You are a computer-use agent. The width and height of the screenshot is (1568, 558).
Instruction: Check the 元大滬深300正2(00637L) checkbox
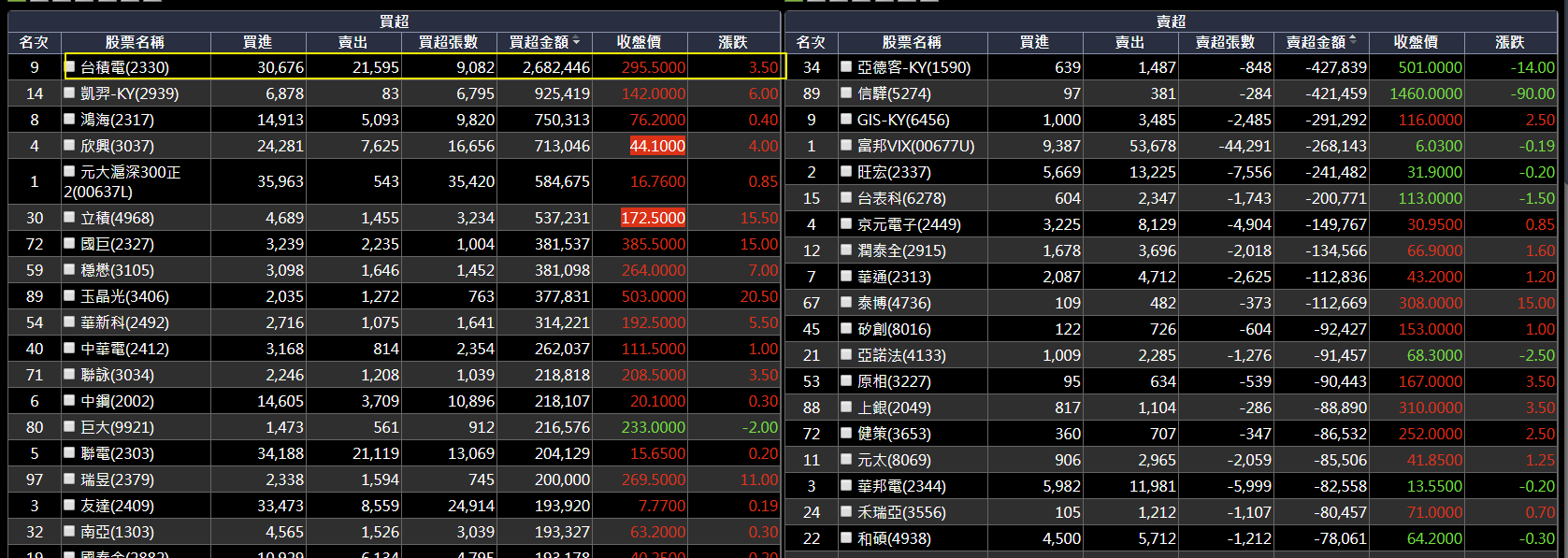click(x=69, y=171)
